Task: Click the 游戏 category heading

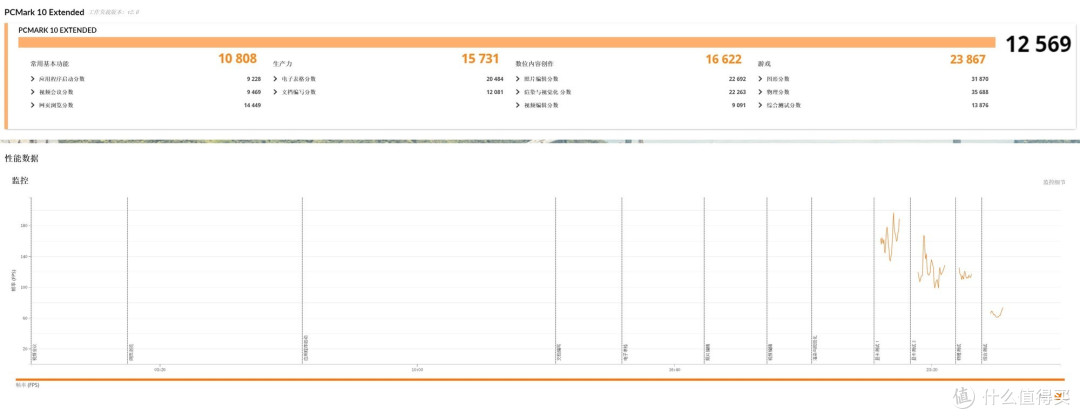Action: click(x=764, y=63)
